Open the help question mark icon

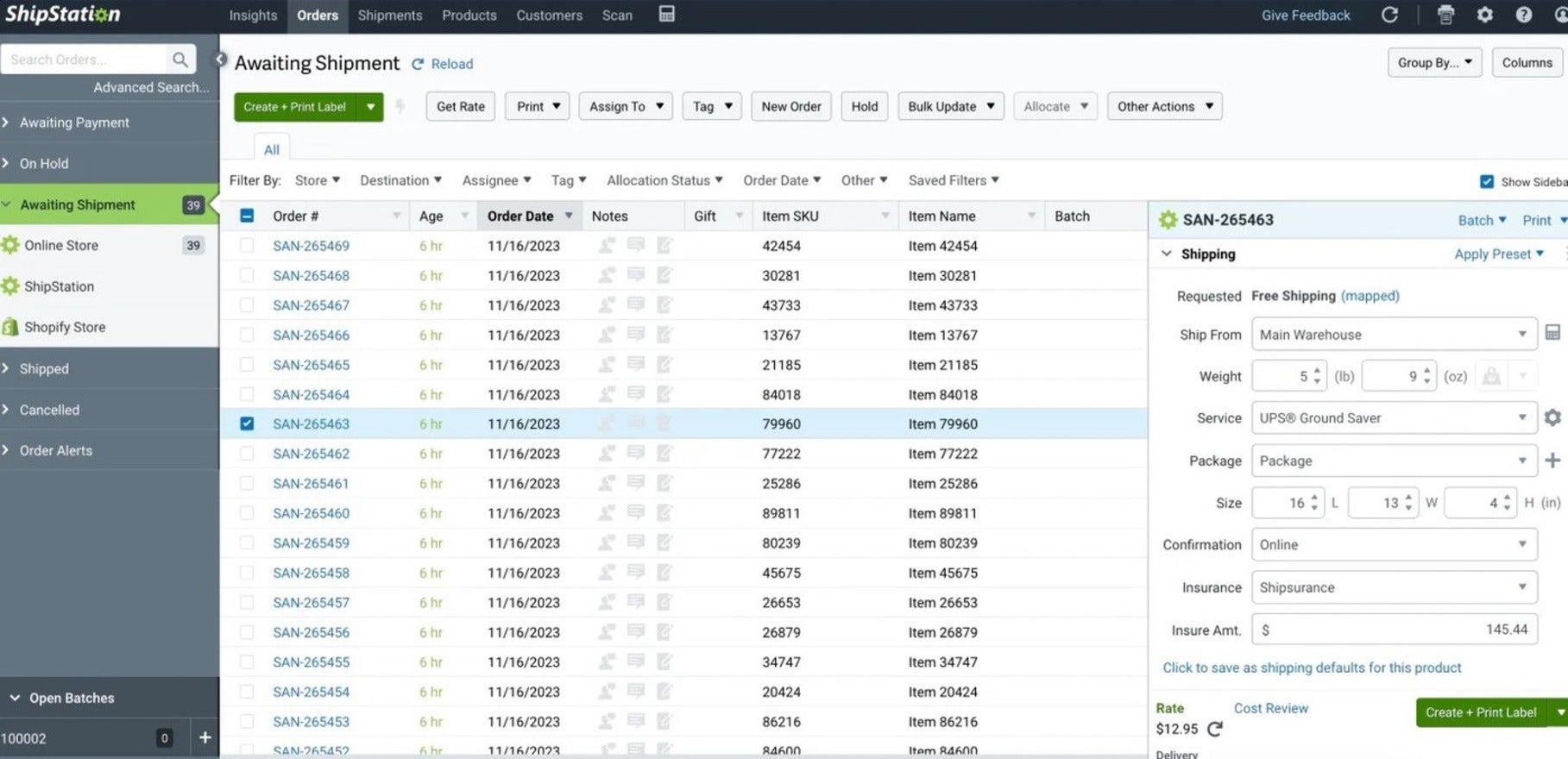1524,15
